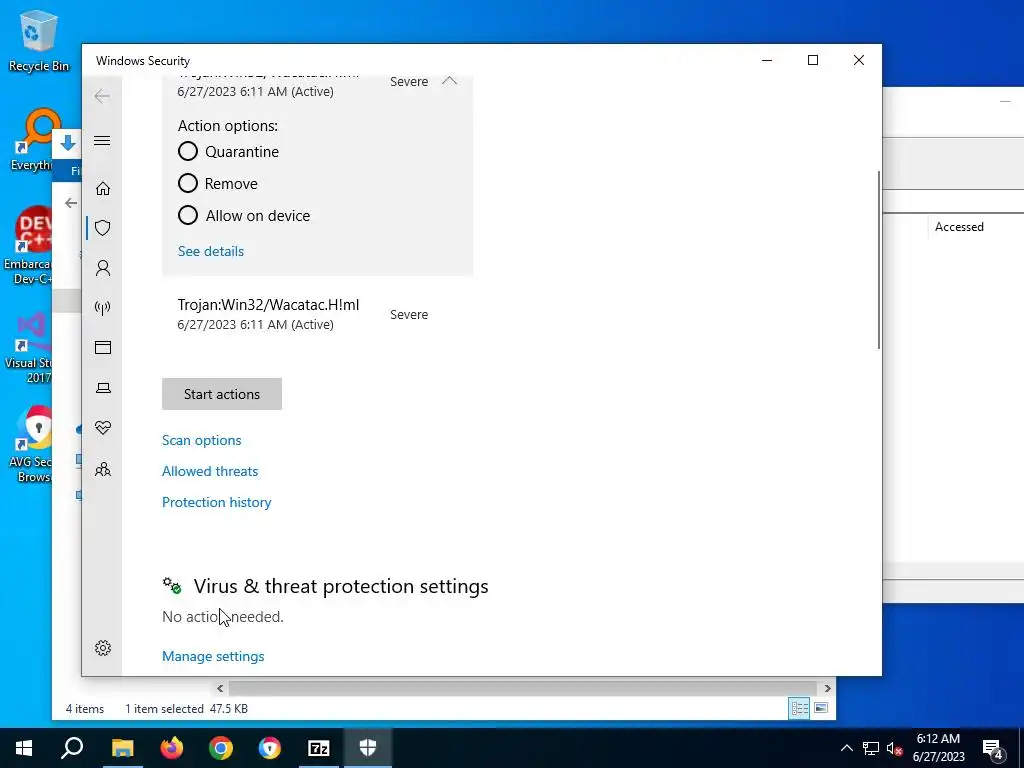Open Windows Security Home page
Image resolution: width=1024 pixels, height=768 pixels.
[x=103, y=189]
